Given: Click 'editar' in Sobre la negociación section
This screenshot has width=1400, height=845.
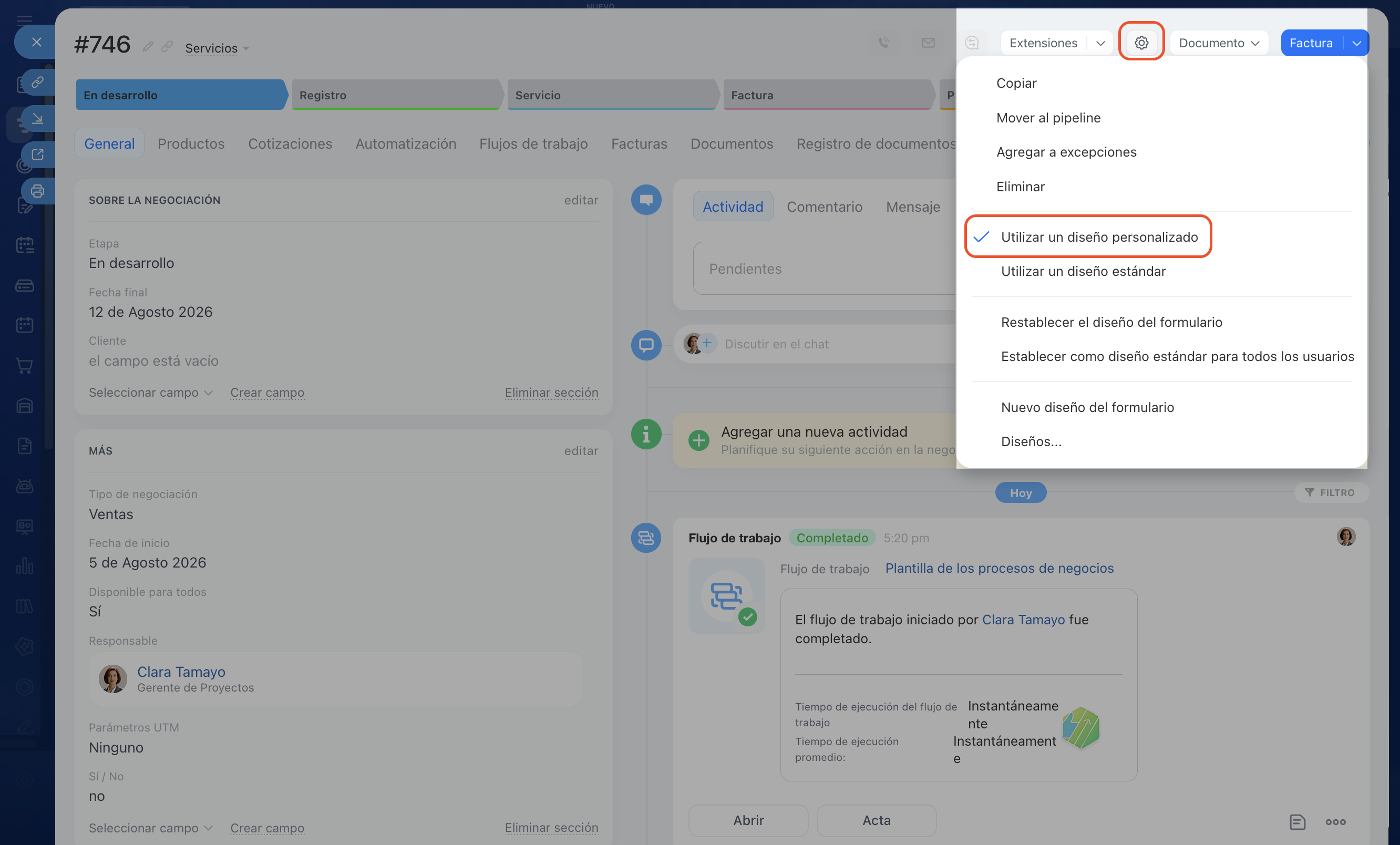Looking at the screenshot, I should (x=581, y=200).
